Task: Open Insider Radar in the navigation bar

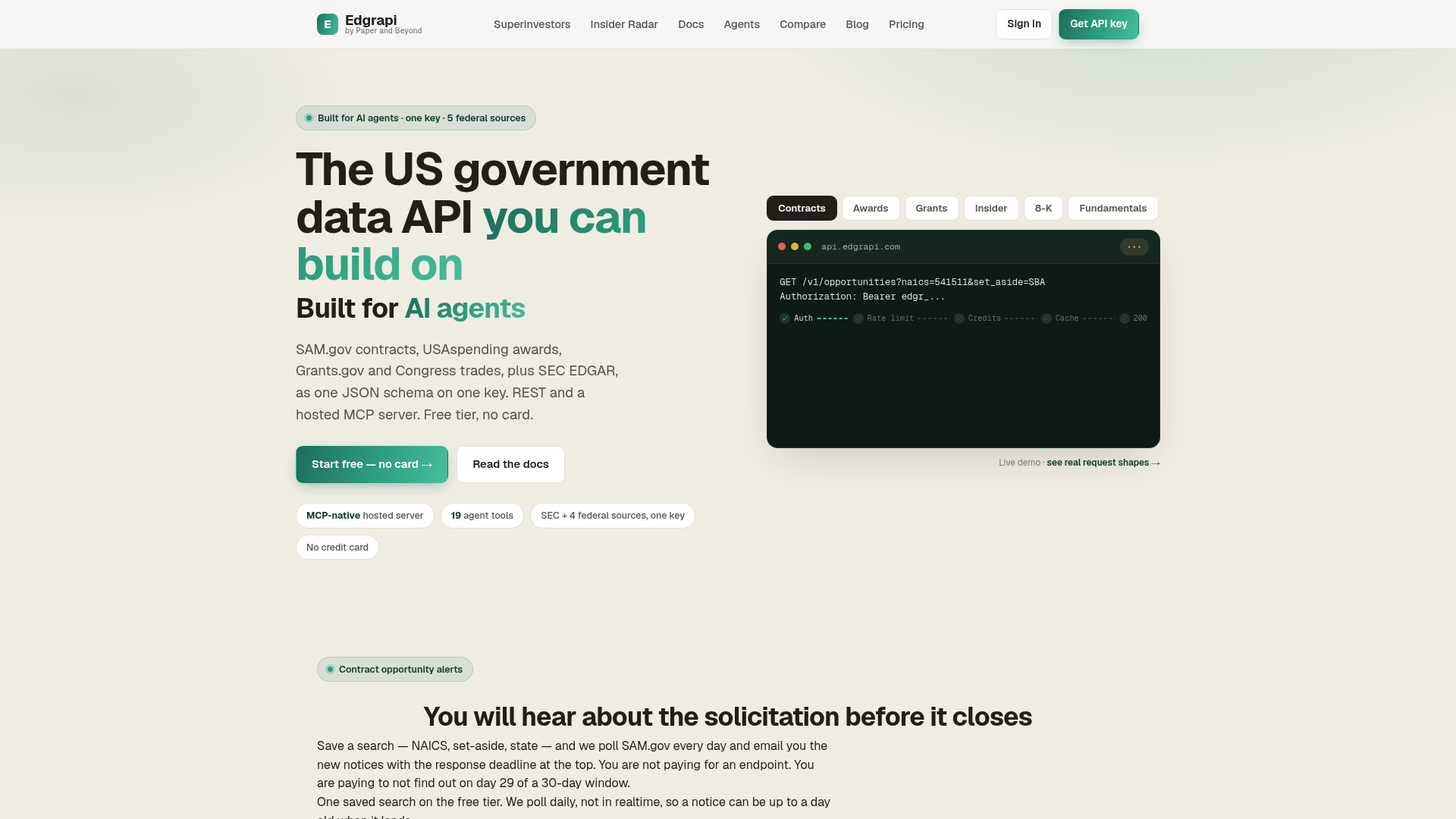Action: point(624,24)
